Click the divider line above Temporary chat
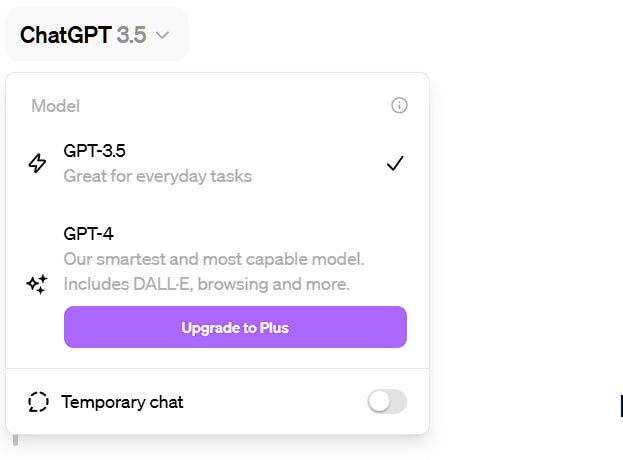 217,368
